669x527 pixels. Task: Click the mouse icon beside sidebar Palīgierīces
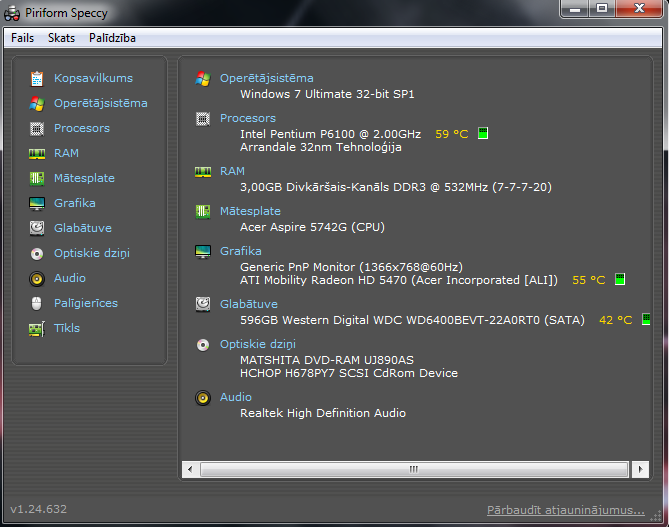point(37,303)
